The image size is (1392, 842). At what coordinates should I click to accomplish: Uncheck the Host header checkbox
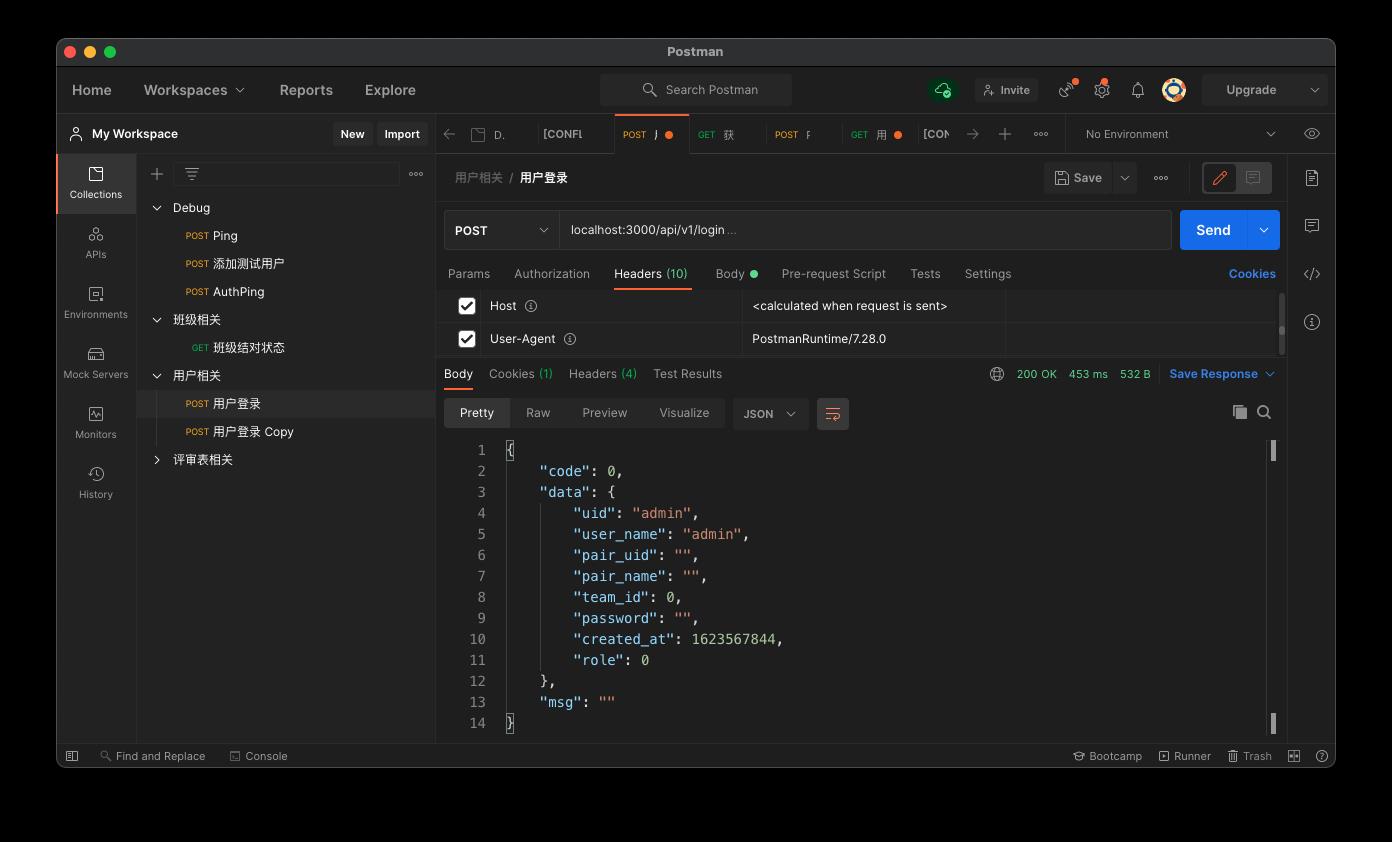(467, 306)
